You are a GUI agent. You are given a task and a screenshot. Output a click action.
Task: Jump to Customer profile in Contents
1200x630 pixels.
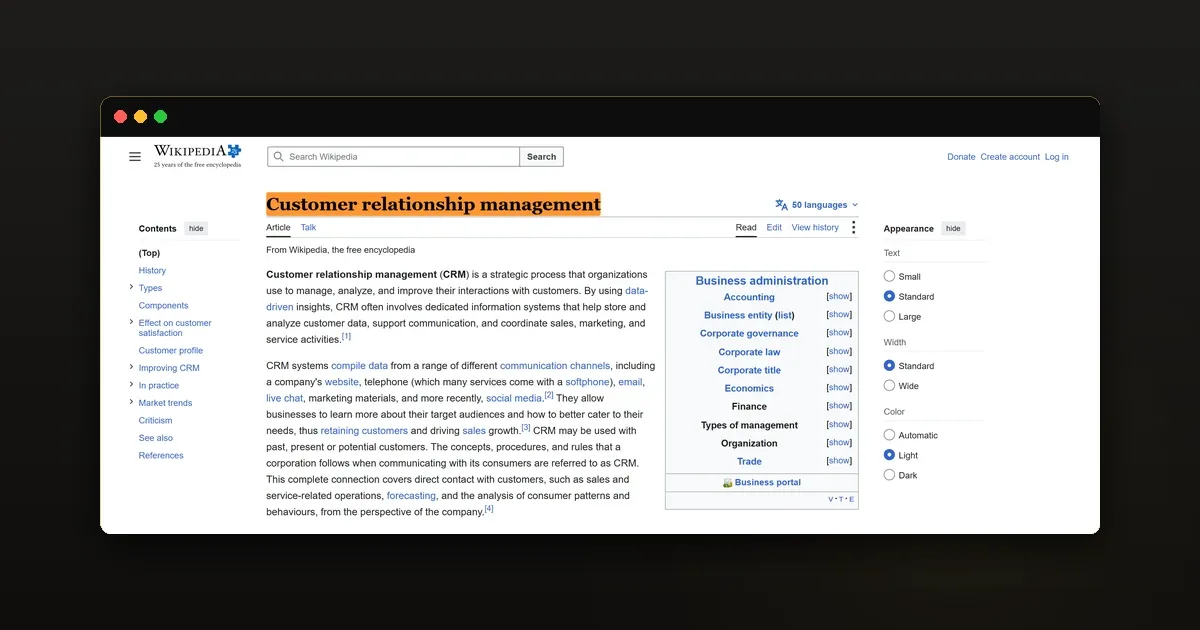[x=171, y=350]
